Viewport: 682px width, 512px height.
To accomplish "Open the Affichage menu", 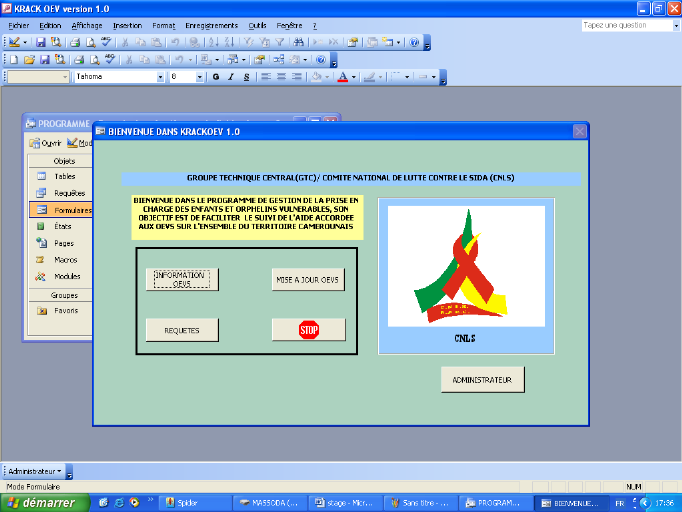I will click(x=87, y=26).
